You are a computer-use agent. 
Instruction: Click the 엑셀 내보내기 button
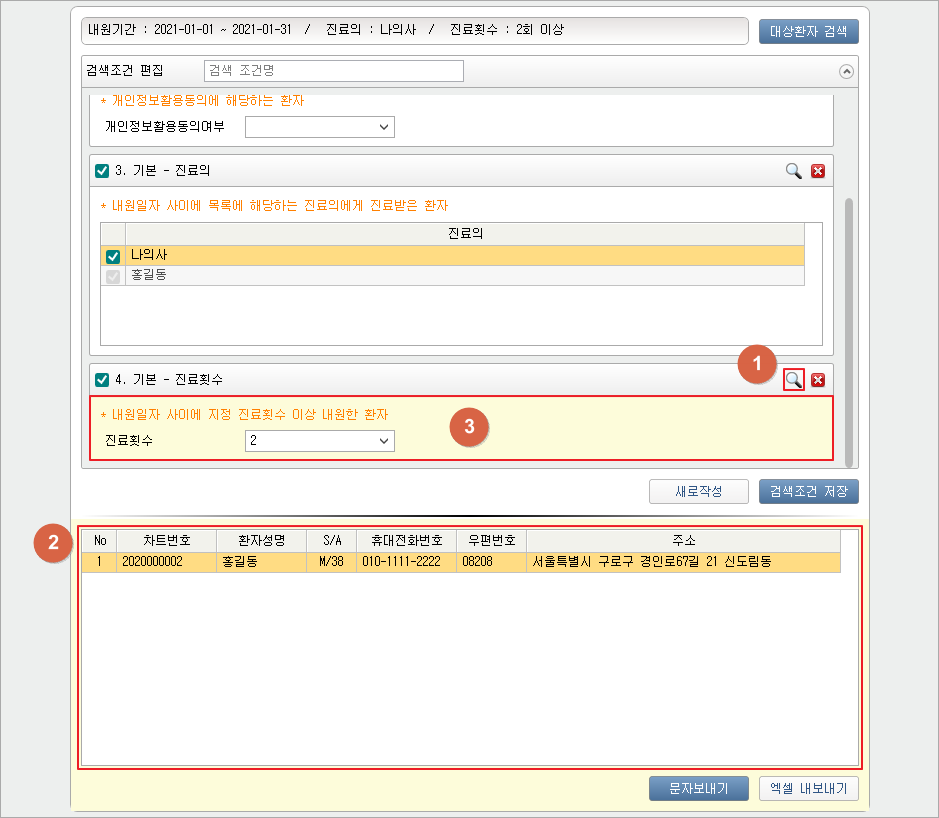pos(808,788)
